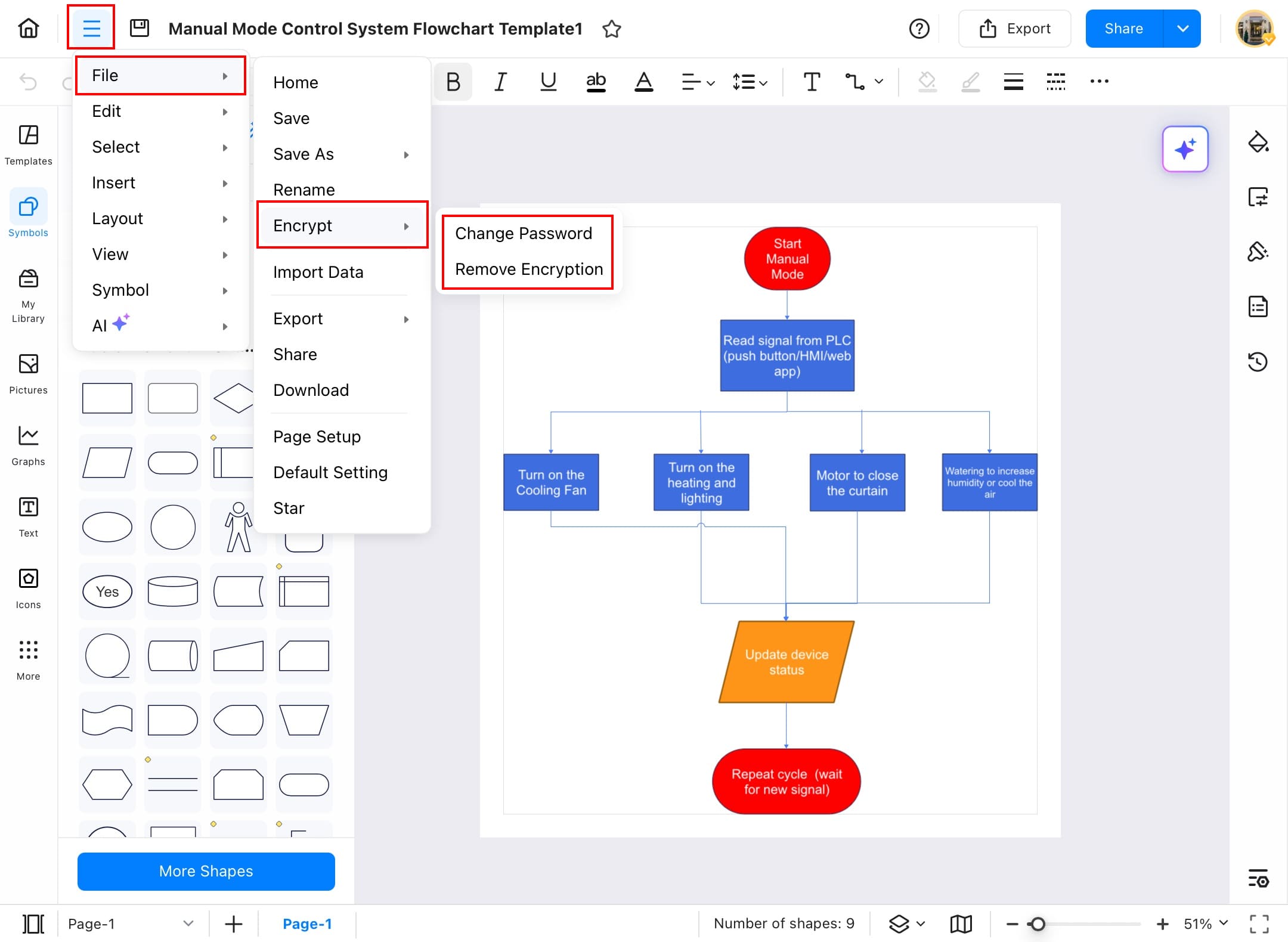1288x942 pixels.
Task: Star the document title
Action: click(x=612, y=29)
